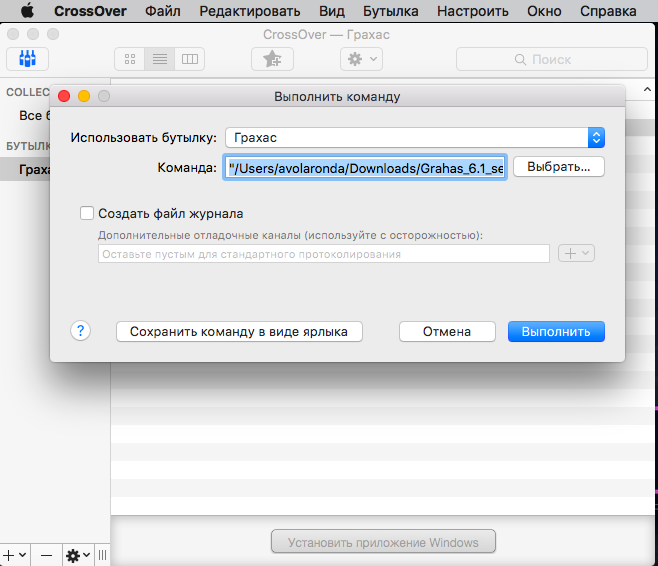Open the sidebar gear dropdown at bottom

coord(78,555)
